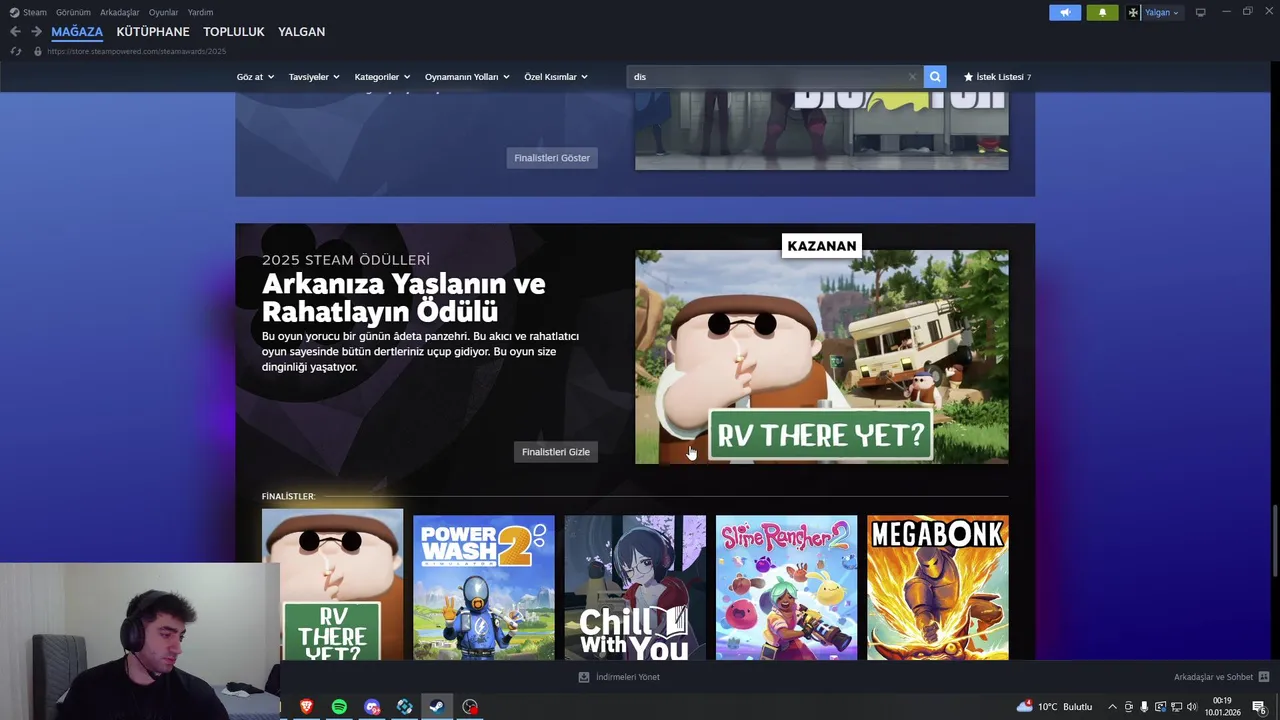Click the microphone tray icon
Screen dimensions: 1280x720
coord(1144,707)
